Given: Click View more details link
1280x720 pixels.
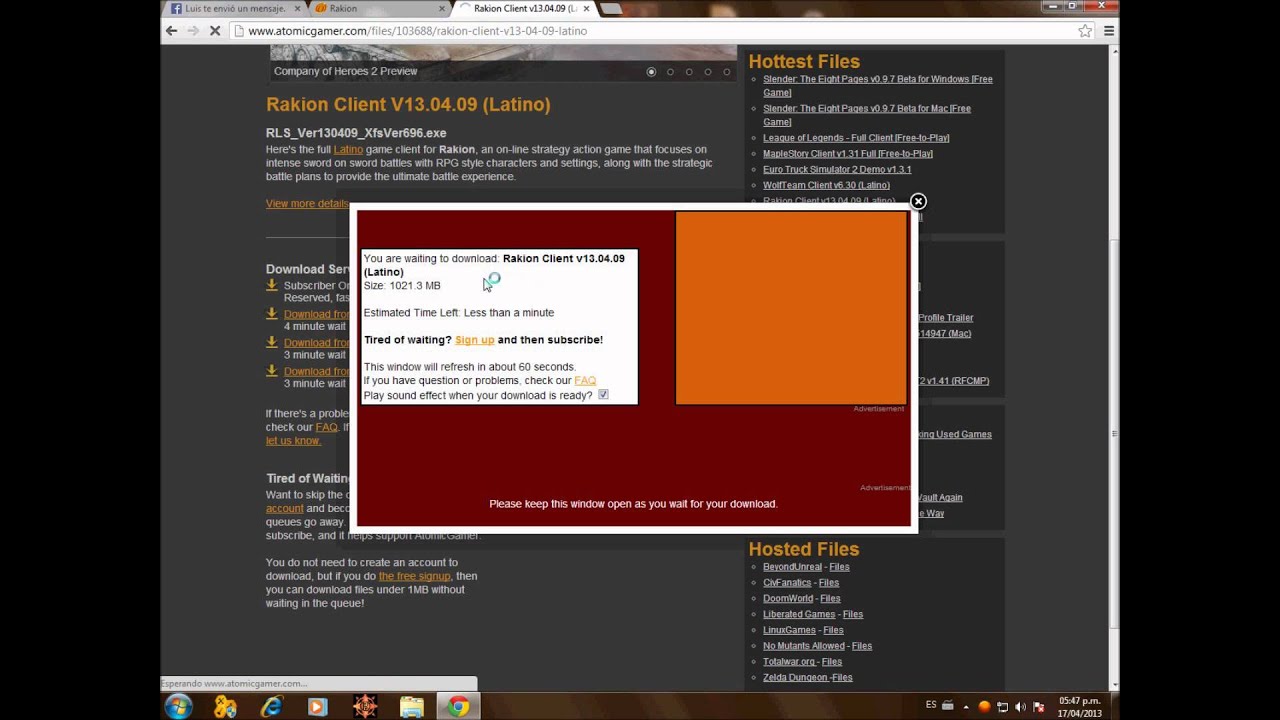Looking at the screenshot, I should pyautogui.click(x=307, y=204).
